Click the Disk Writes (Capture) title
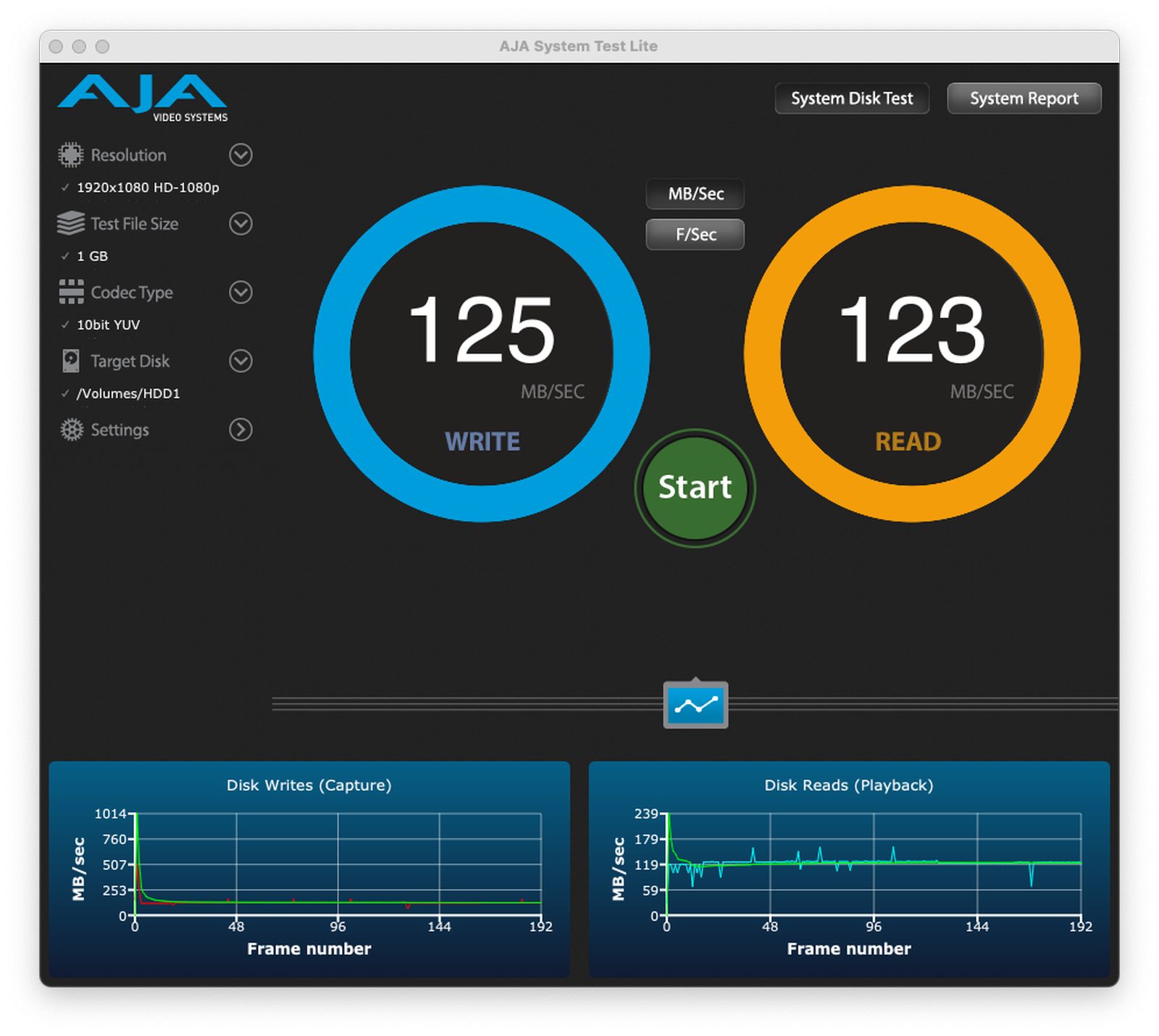1159x1036 pixels. point(309,785)
